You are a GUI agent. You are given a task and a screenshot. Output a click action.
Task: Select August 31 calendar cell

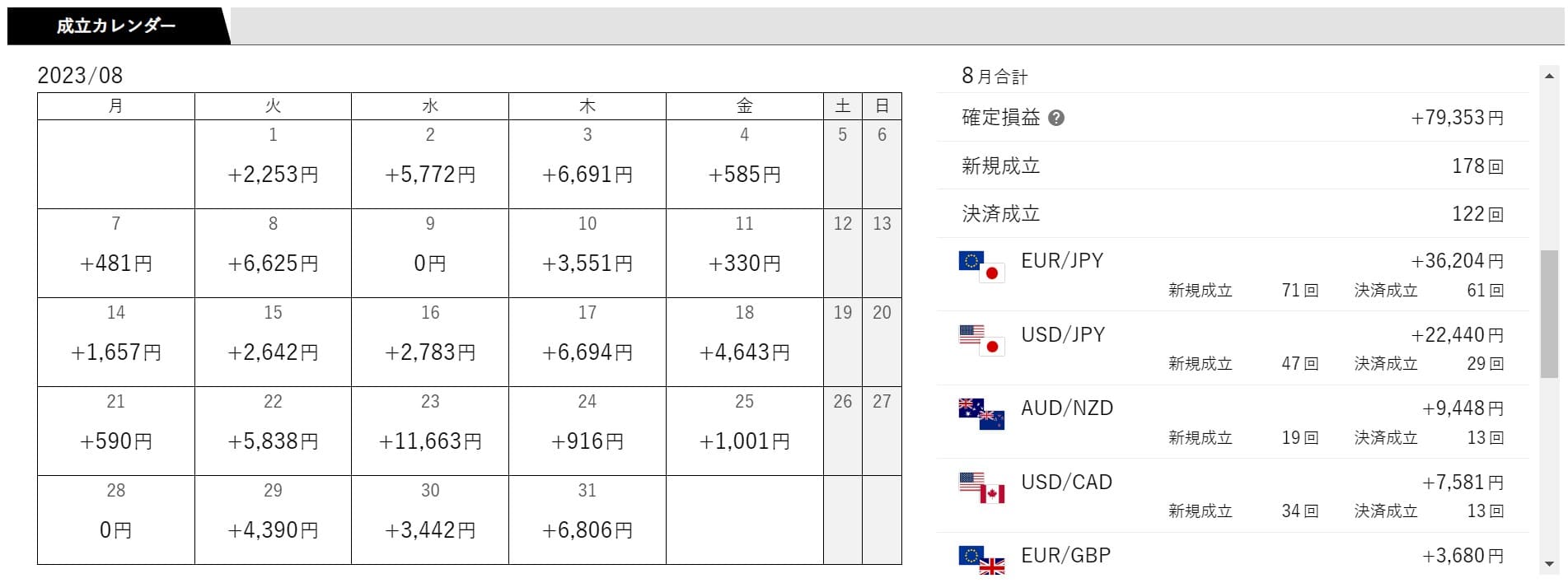[x=587, y=520]
